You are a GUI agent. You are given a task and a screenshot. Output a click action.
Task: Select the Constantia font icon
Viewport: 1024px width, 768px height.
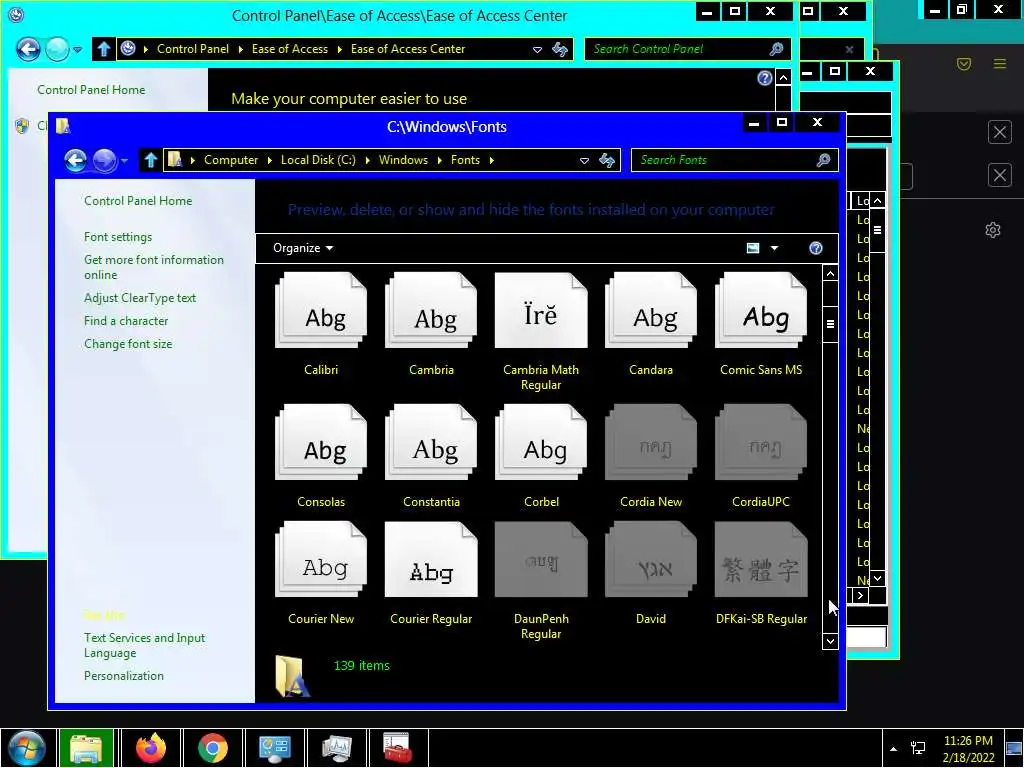click(x=431, y=442)
